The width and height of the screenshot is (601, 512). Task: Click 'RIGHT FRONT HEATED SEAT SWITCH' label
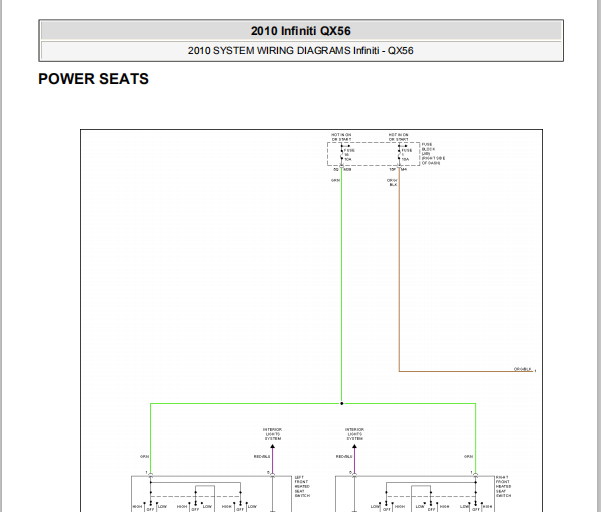503,487
